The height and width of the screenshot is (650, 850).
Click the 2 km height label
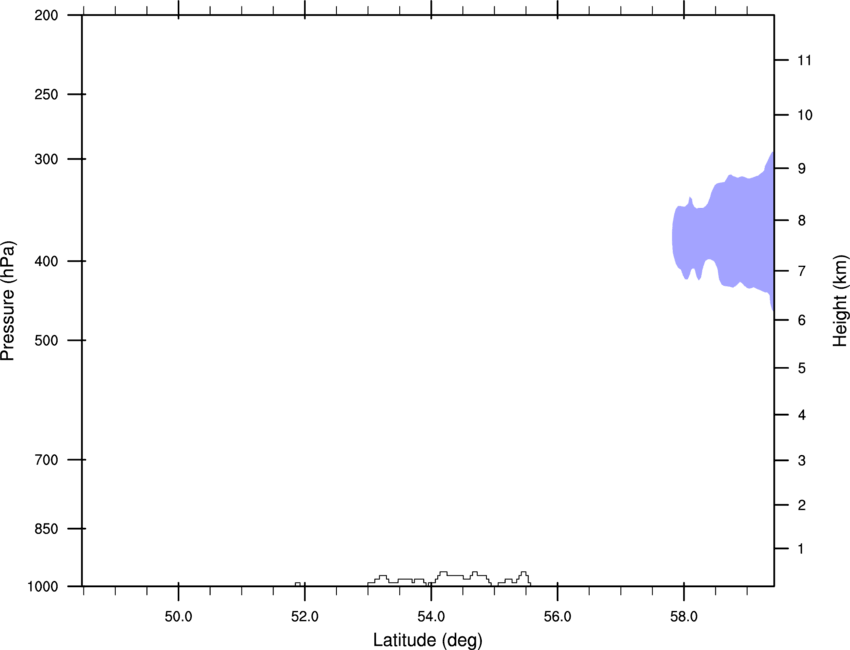pos(802,505)
